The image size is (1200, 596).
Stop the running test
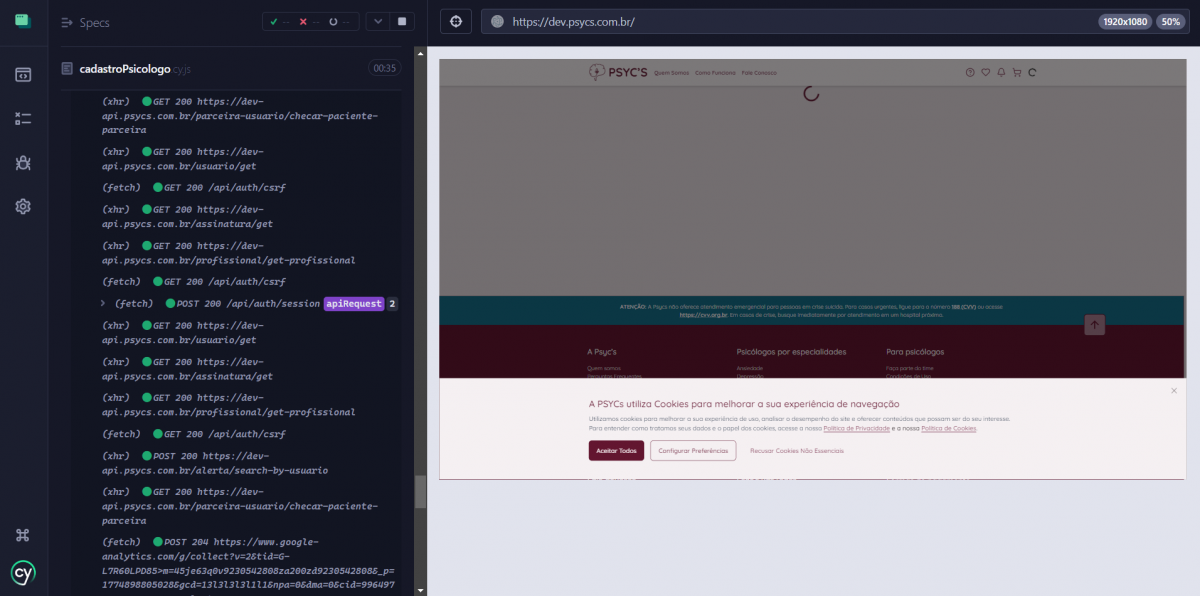coord(402,21)
